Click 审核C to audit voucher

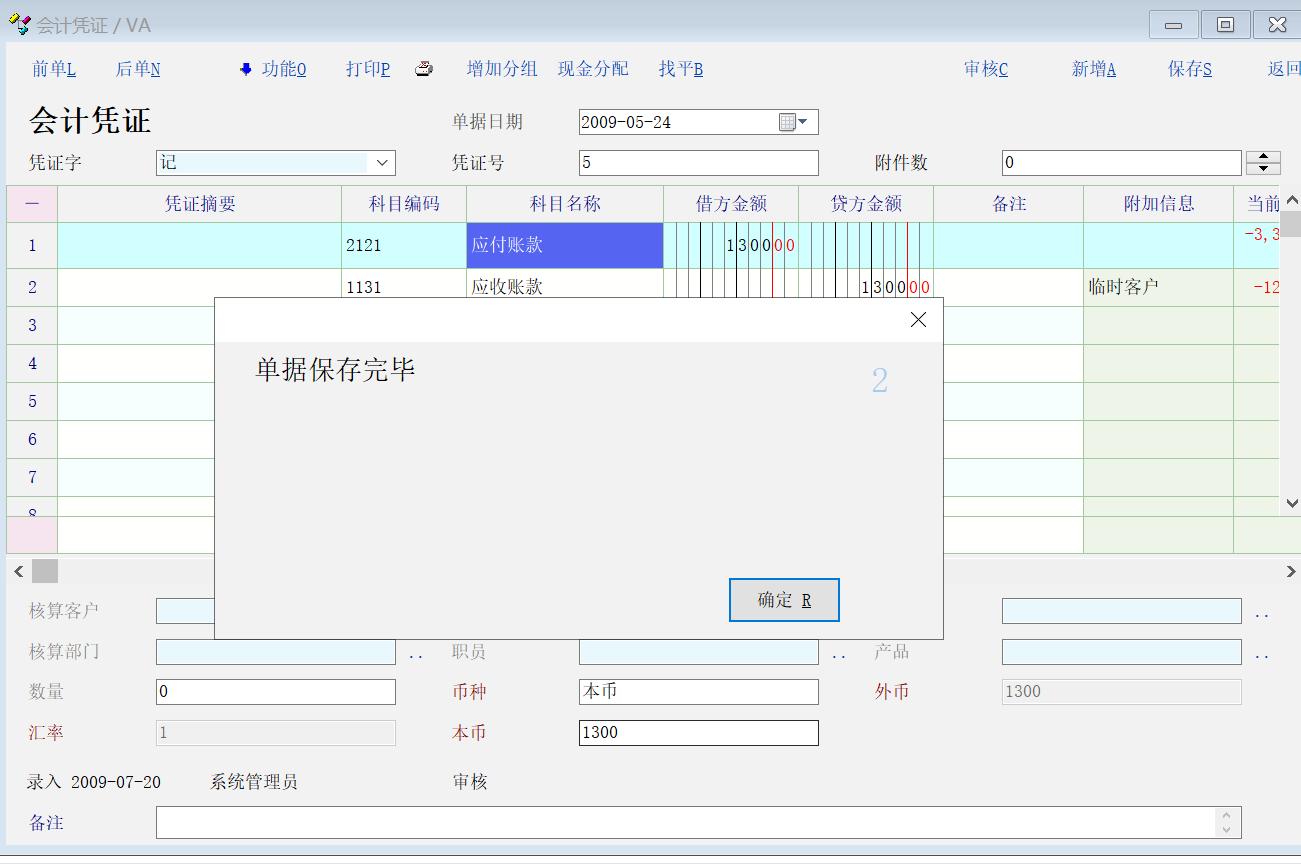986,69
